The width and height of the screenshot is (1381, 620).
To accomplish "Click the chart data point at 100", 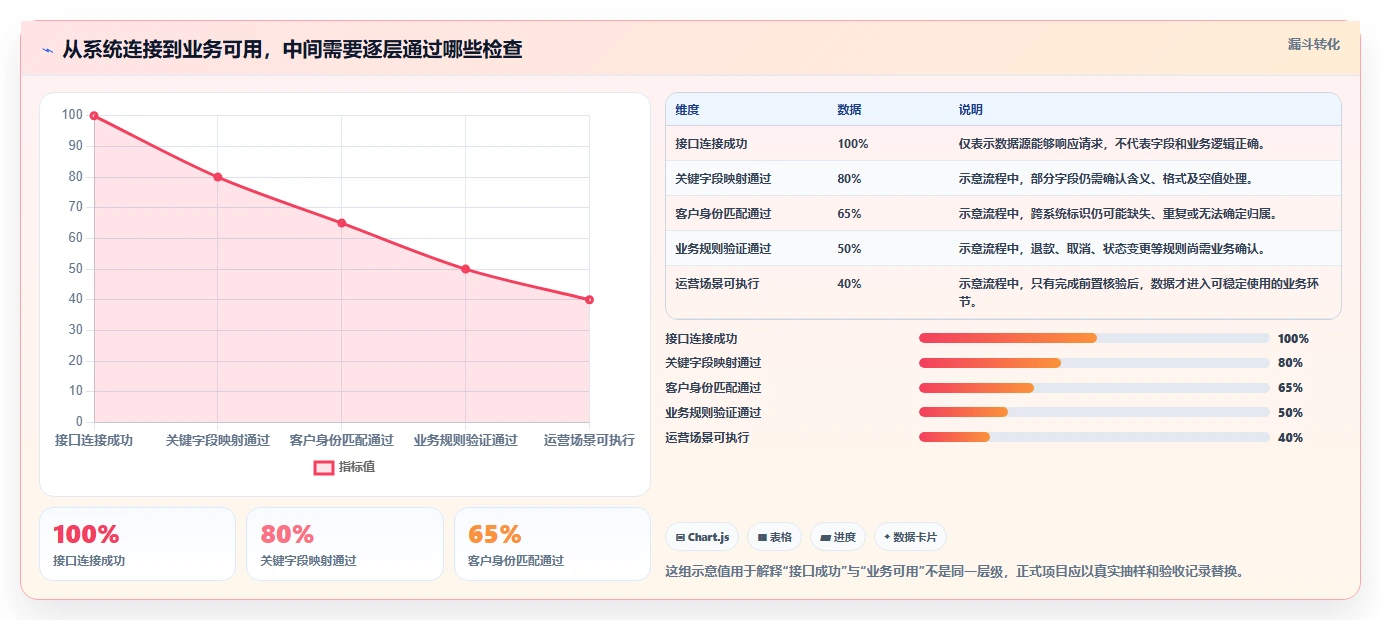I will click(94, 116).
